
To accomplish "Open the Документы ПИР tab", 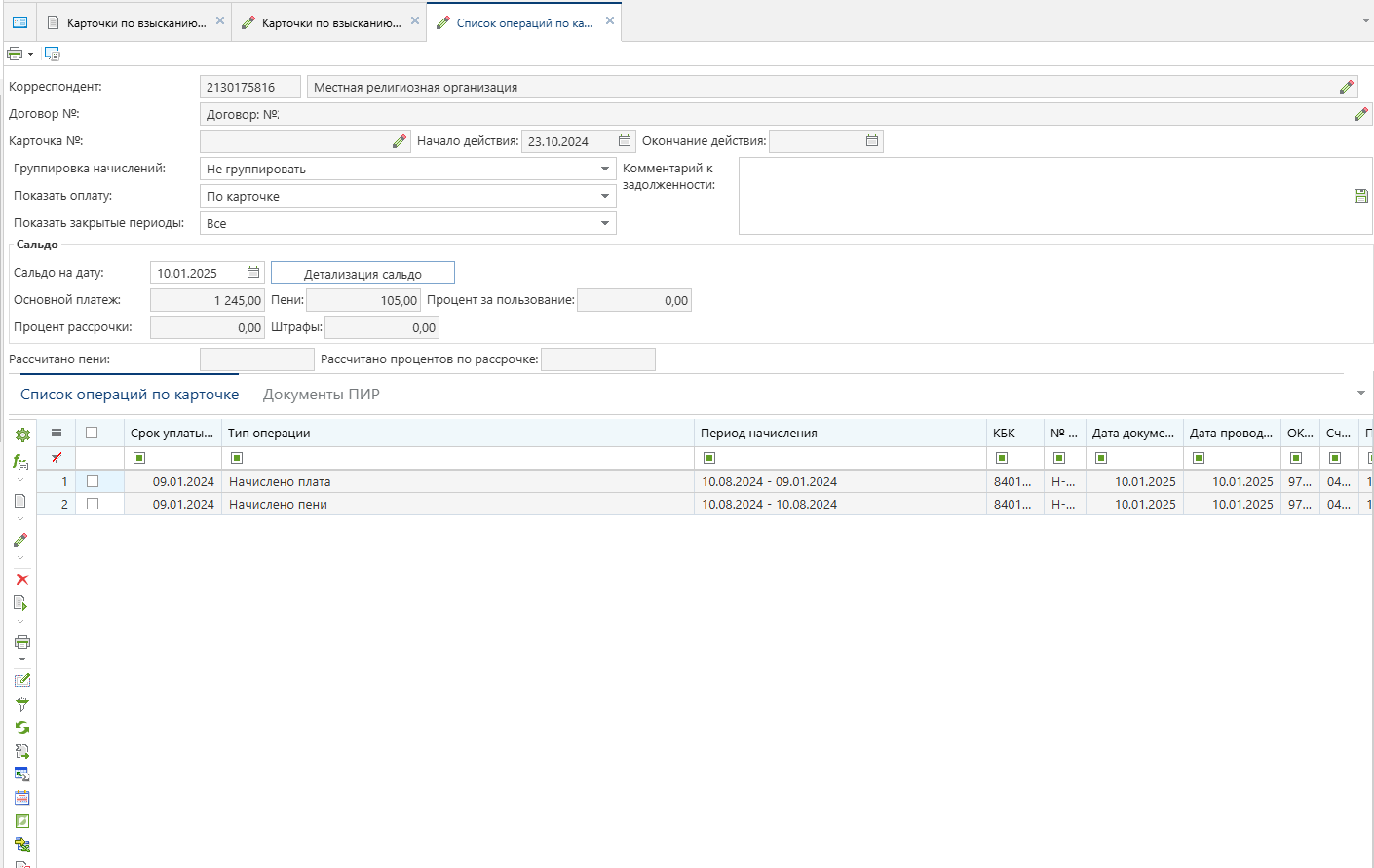I will 322,395.
